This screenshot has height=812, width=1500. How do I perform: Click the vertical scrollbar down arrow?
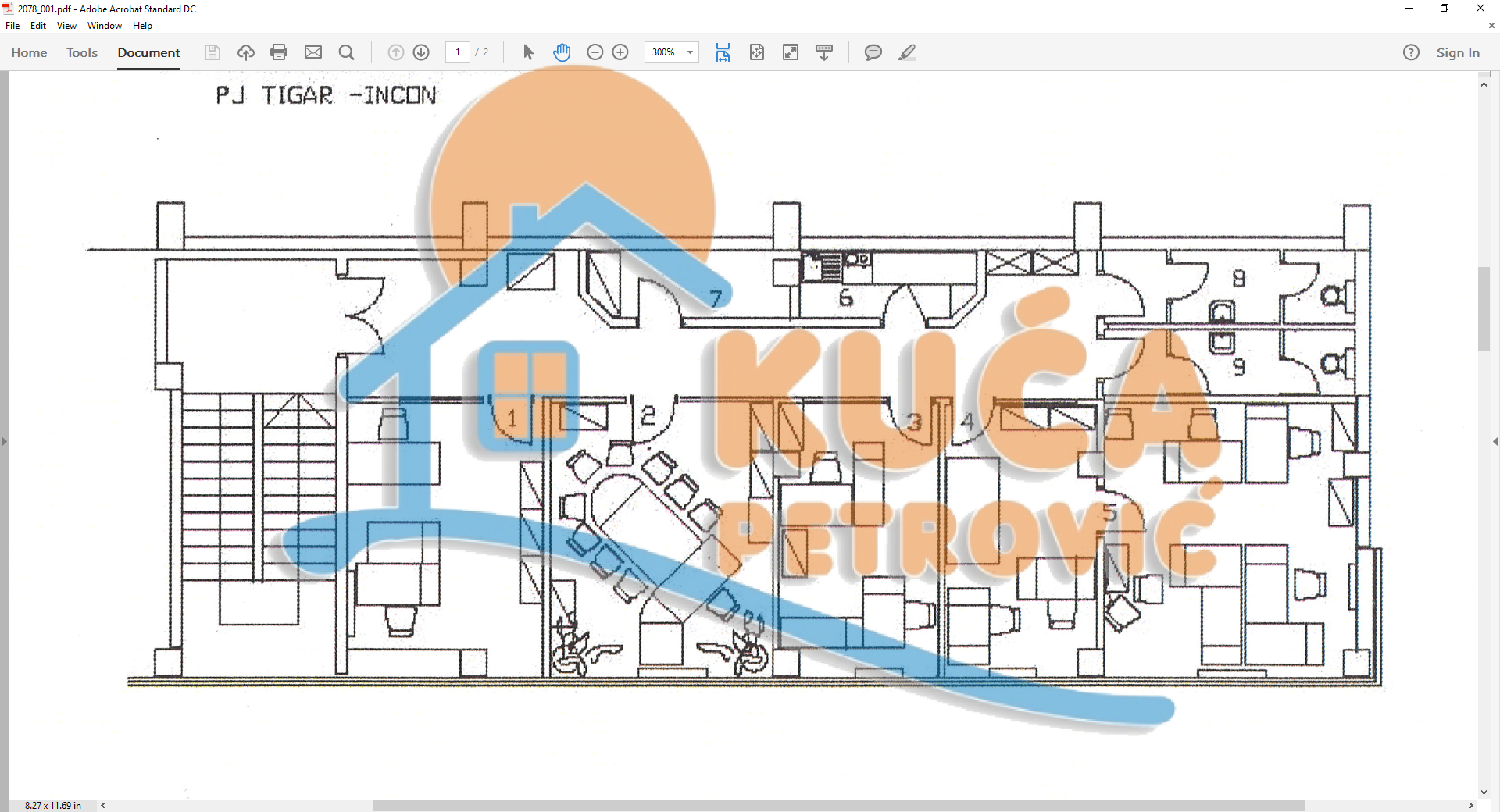click(1484, 792)
